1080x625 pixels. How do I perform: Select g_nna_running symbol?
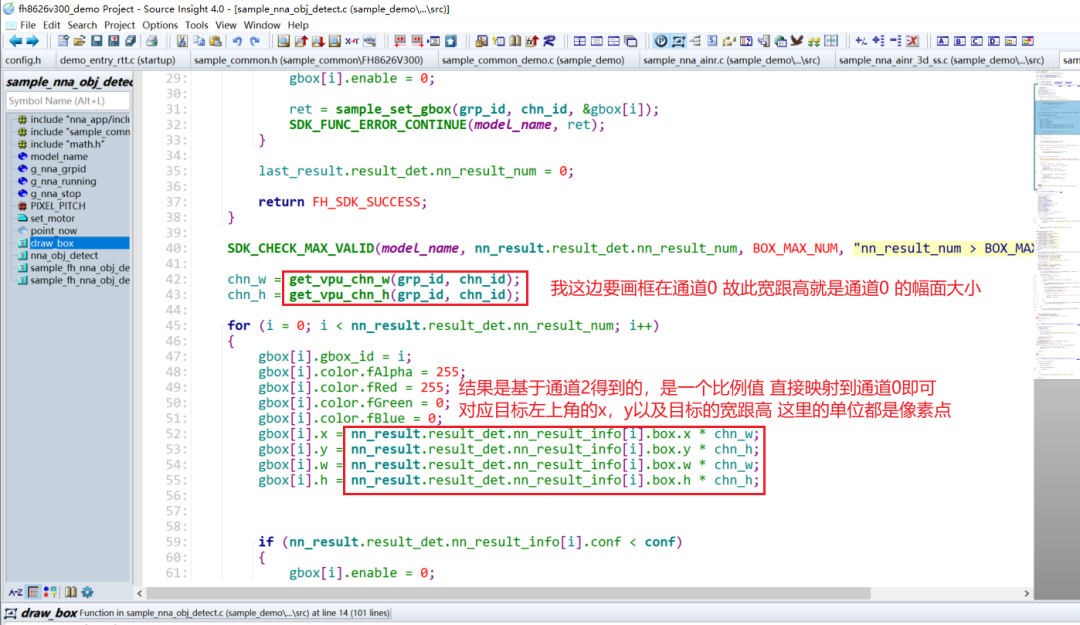point(63,181)
